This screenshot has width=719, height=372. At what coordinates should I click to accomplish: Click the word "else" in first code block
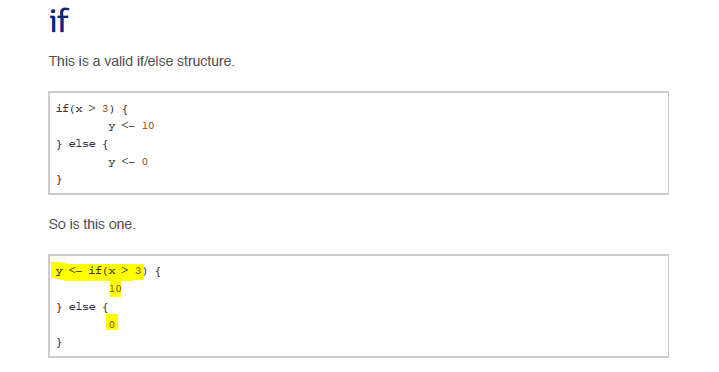(x=82, y=144)
